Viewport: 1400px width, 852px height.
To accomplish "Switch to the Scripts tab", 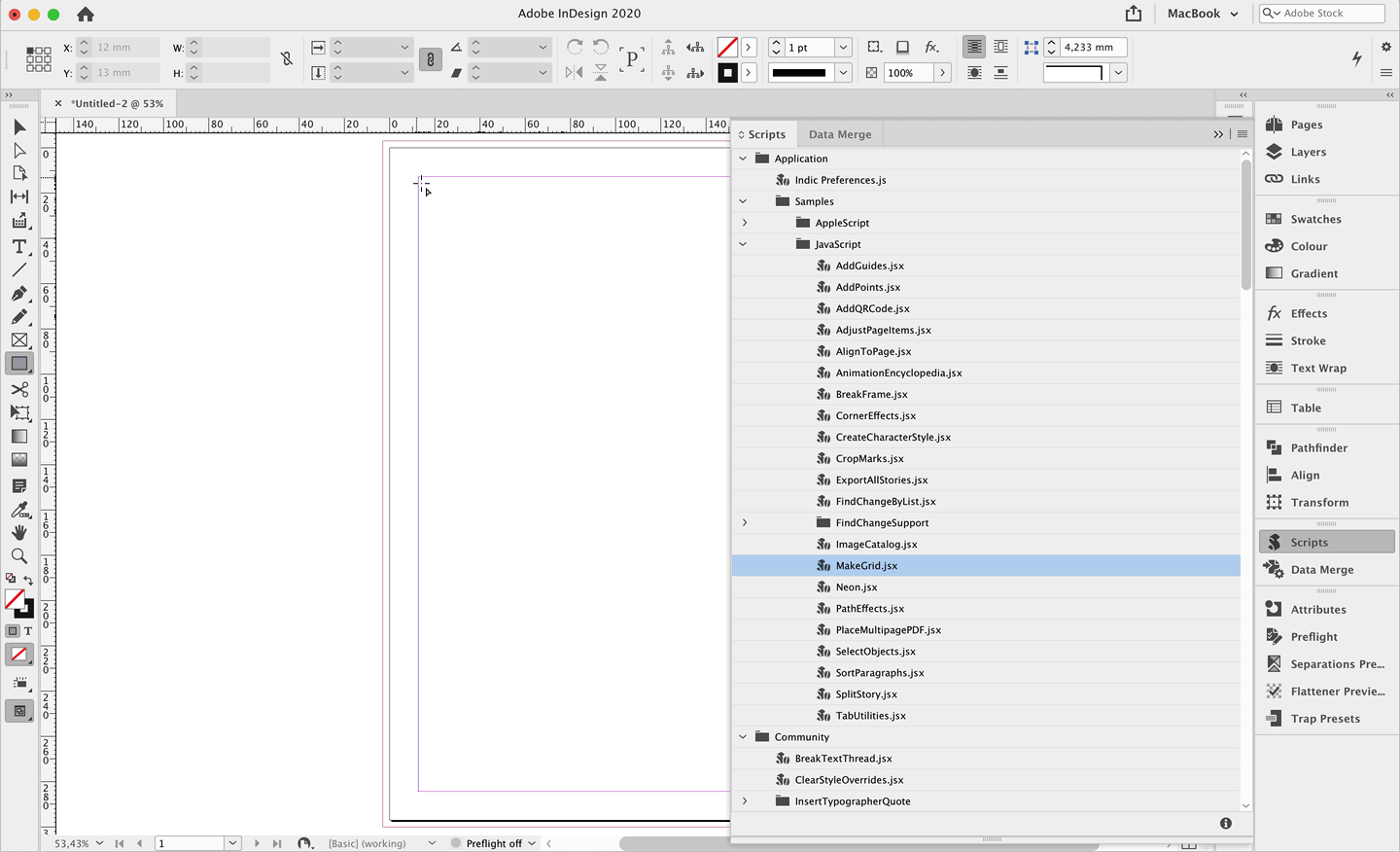I will [764, 134].
